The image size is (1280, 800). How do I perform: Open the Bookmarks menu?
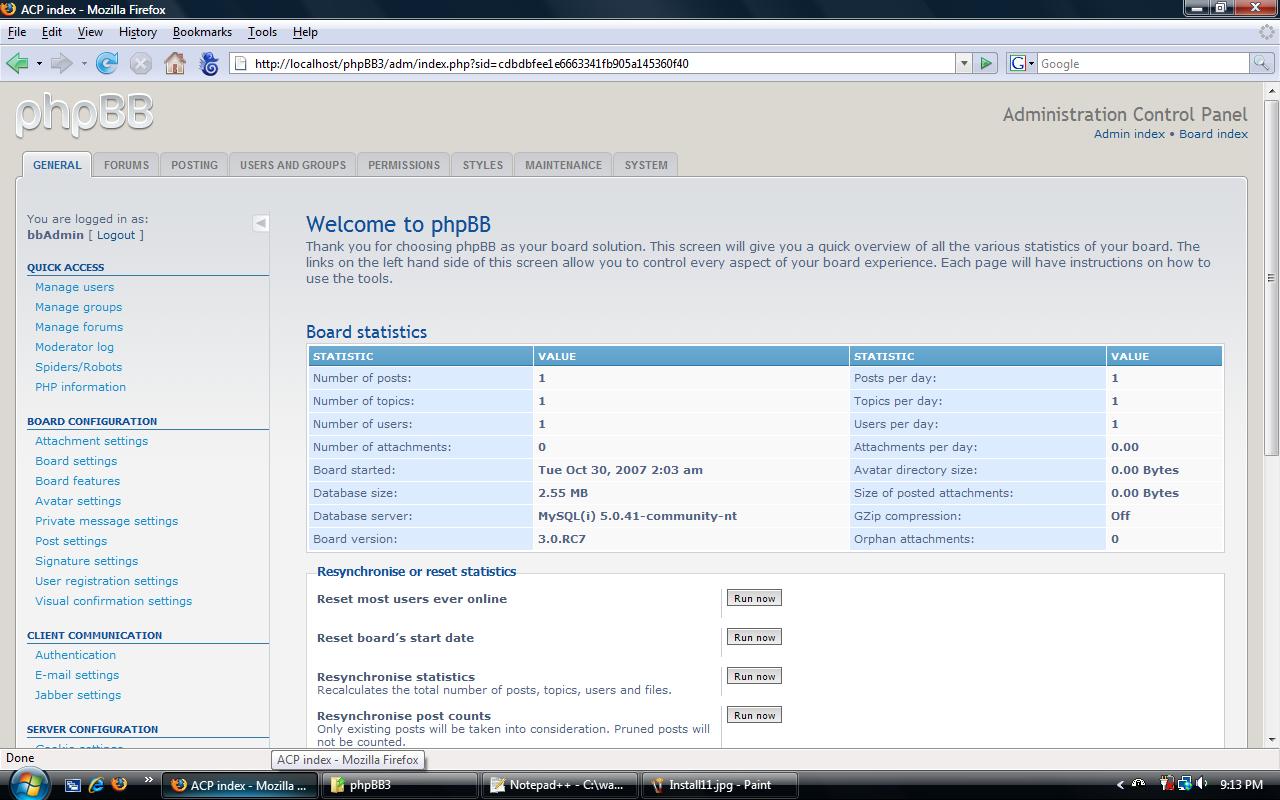[202, 32]
